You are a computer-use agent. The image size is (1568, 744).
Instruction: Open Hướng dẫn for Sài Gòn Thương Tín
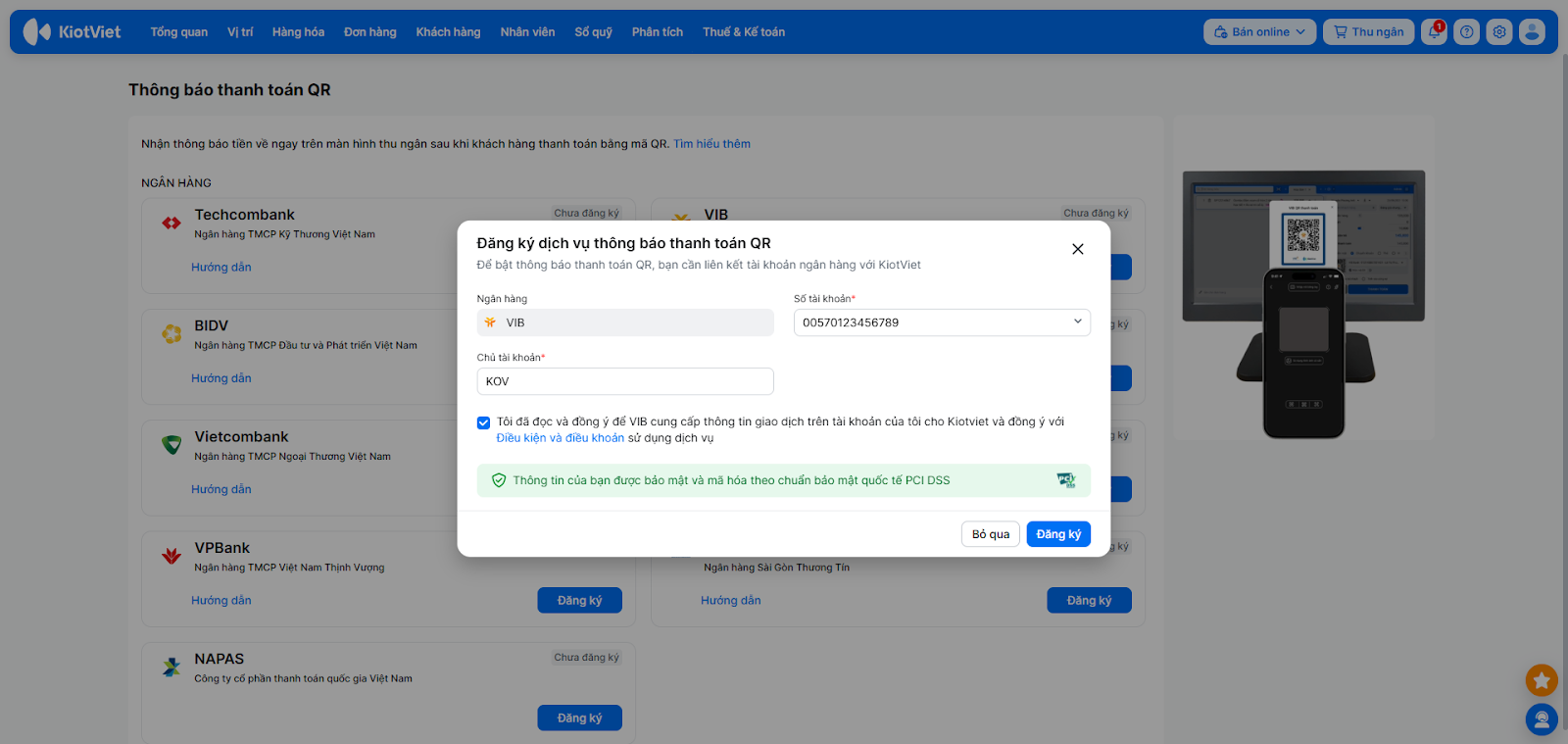coord(731,600)
